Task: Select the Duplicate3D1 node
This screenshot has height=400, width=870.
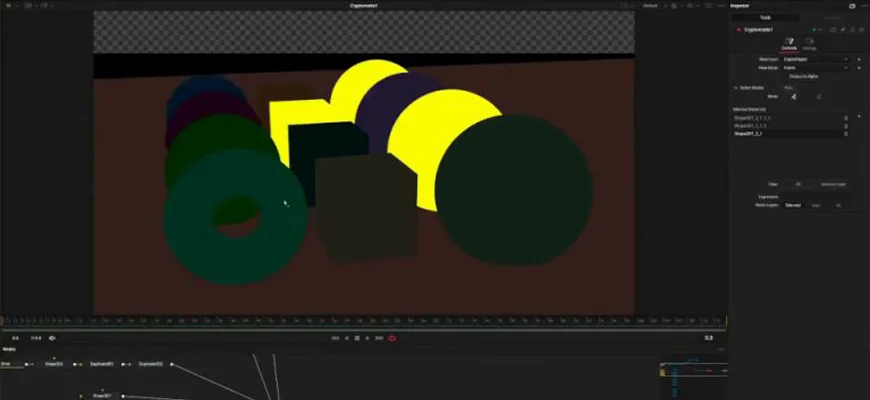Action: pyautogui.click(x=102, y=364)
